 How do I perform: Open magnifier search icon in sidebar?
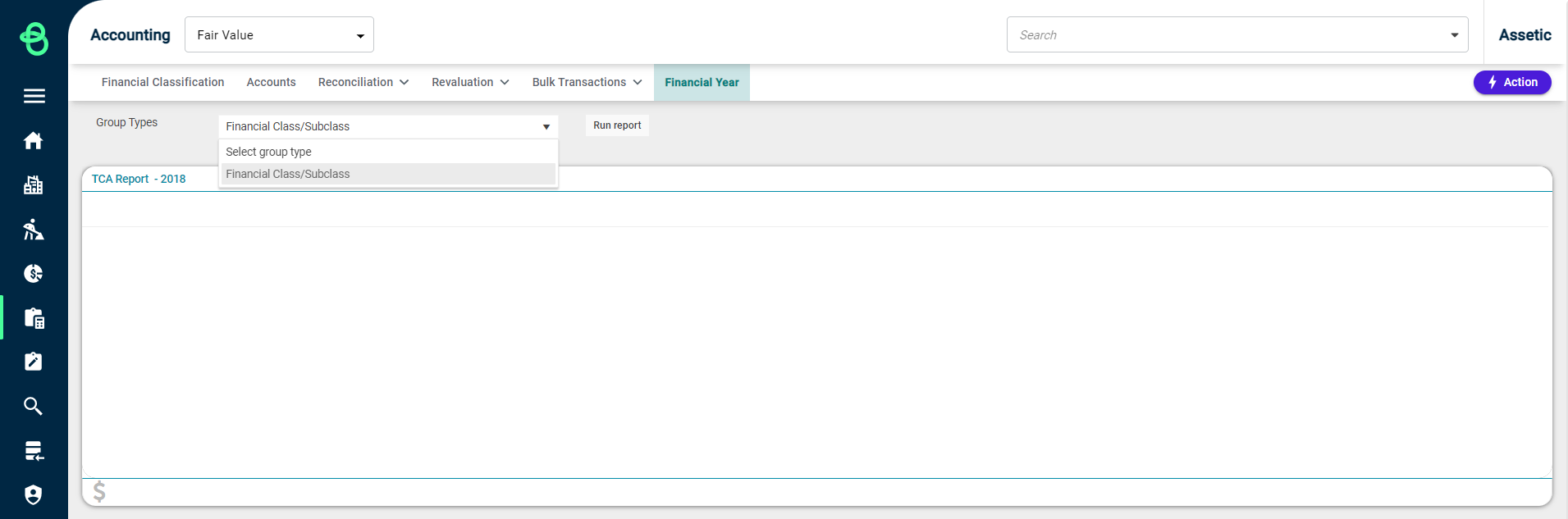[x=34, y=406]
